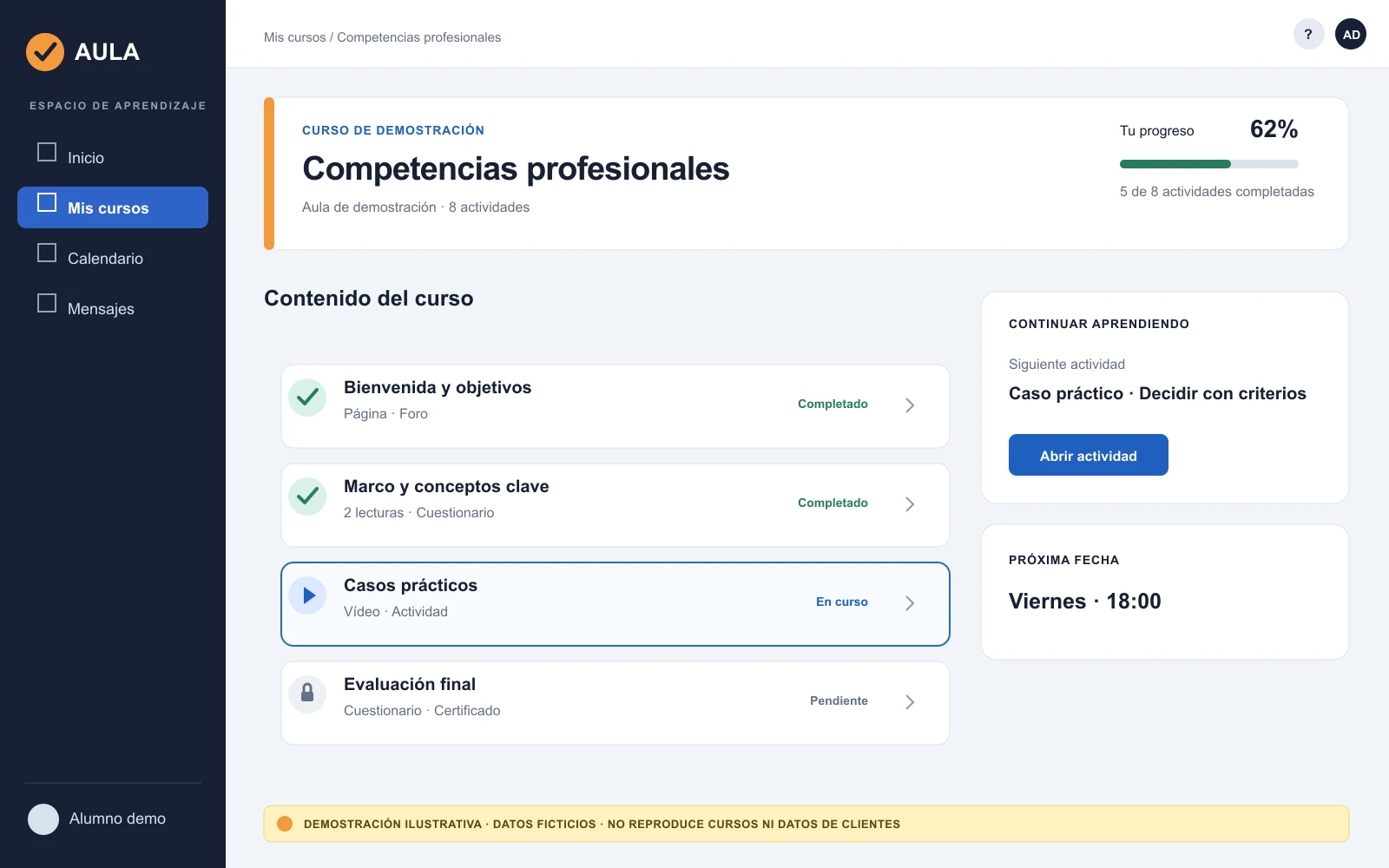Open the AD user avatar menu

[1351, 35]
